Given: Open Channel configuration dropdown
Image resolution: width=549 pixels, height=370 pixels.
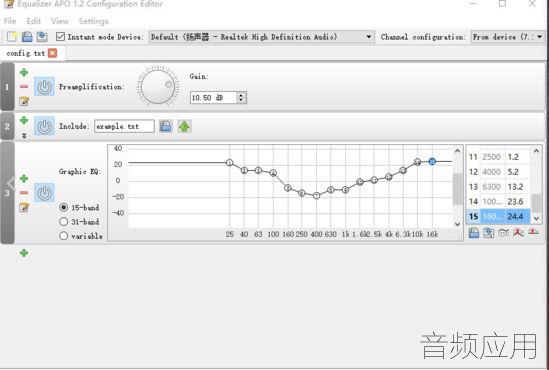Looking at the screenshot, I should 508,37.
